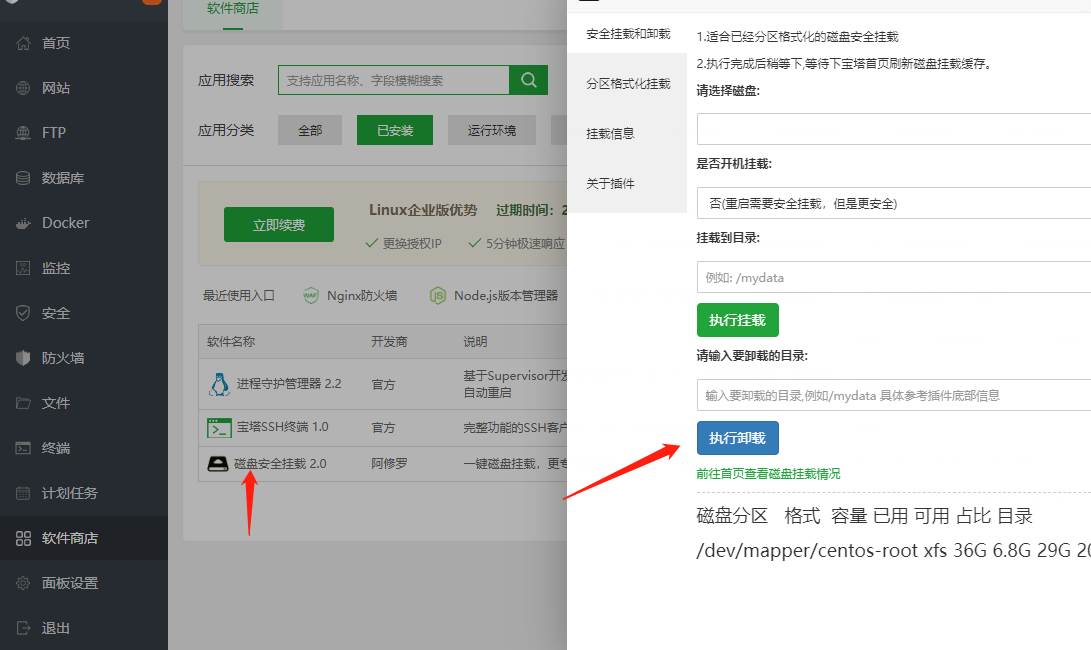Click the 开发商 column header
Screen dimensions: 1091x650
(389, 342)
